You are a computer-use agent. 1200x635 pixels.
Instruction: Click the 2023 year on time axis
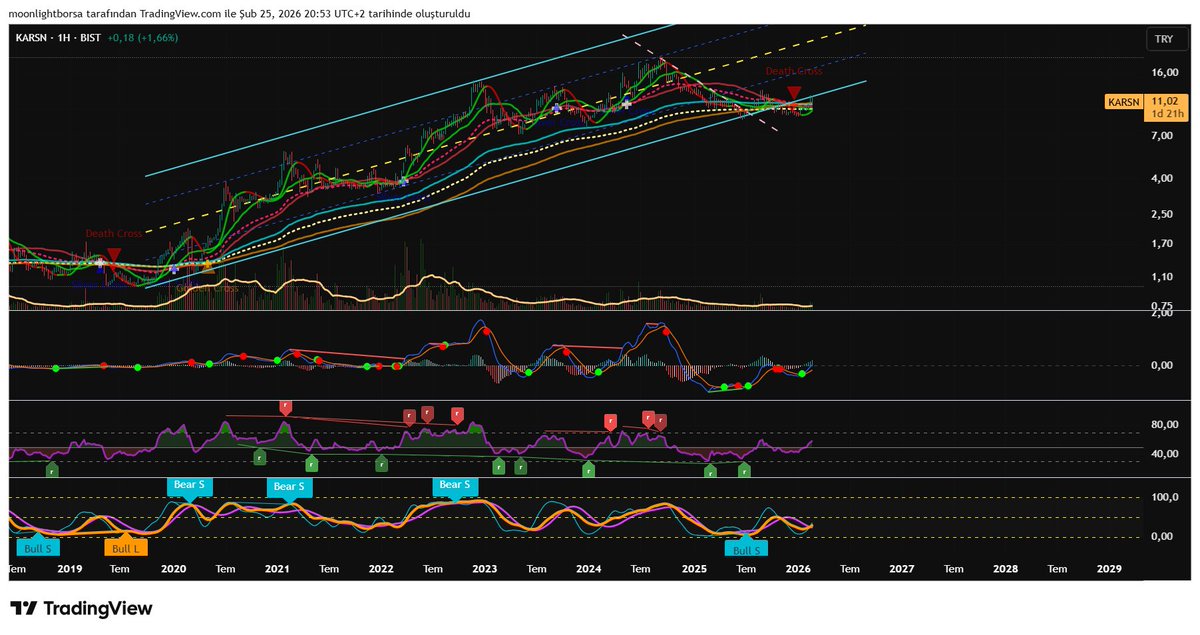485,568
